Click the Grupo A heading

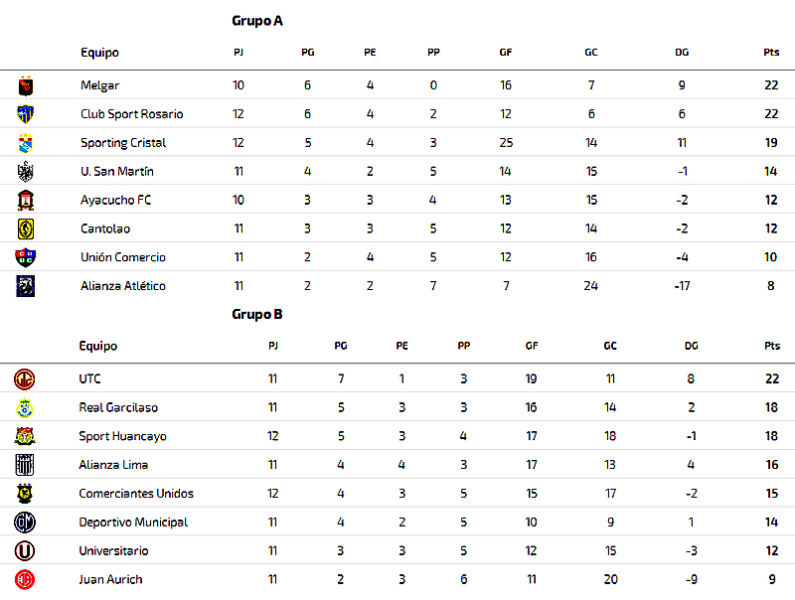[257, 21]
